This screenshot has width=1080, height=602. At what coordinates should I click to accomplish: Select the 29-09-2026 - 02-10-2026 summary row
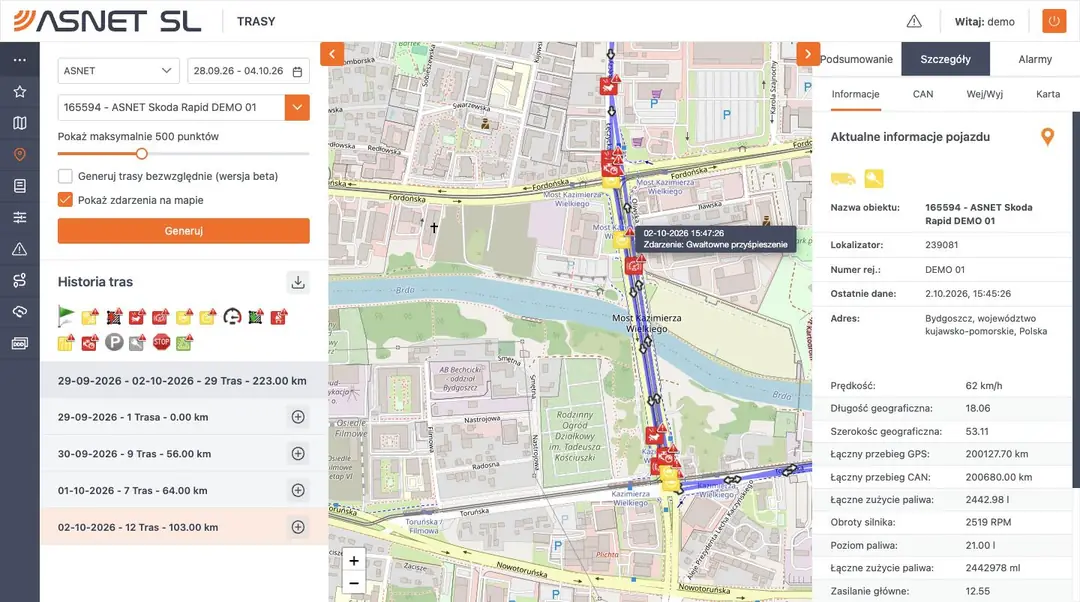(x=184, y=380)
